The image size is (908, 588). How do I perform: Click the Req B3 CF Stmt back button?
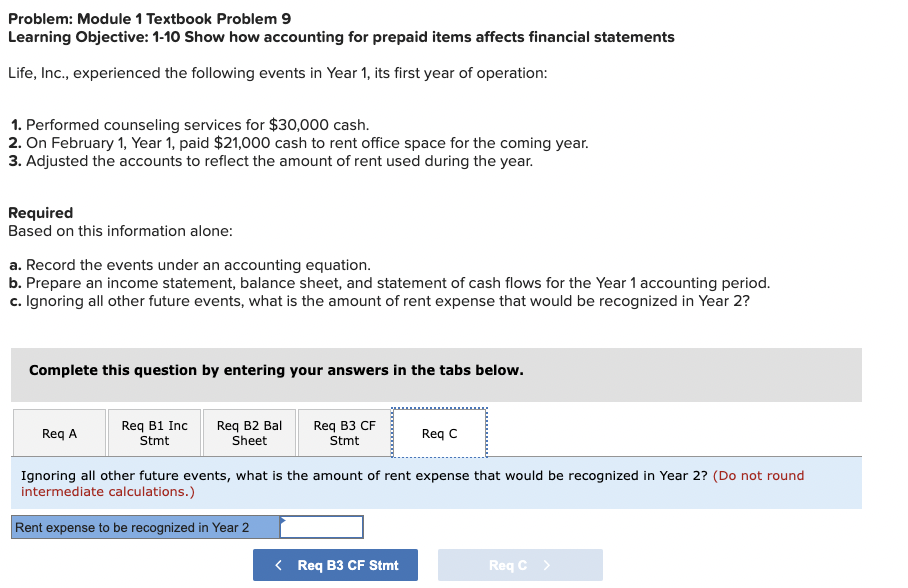335,564
